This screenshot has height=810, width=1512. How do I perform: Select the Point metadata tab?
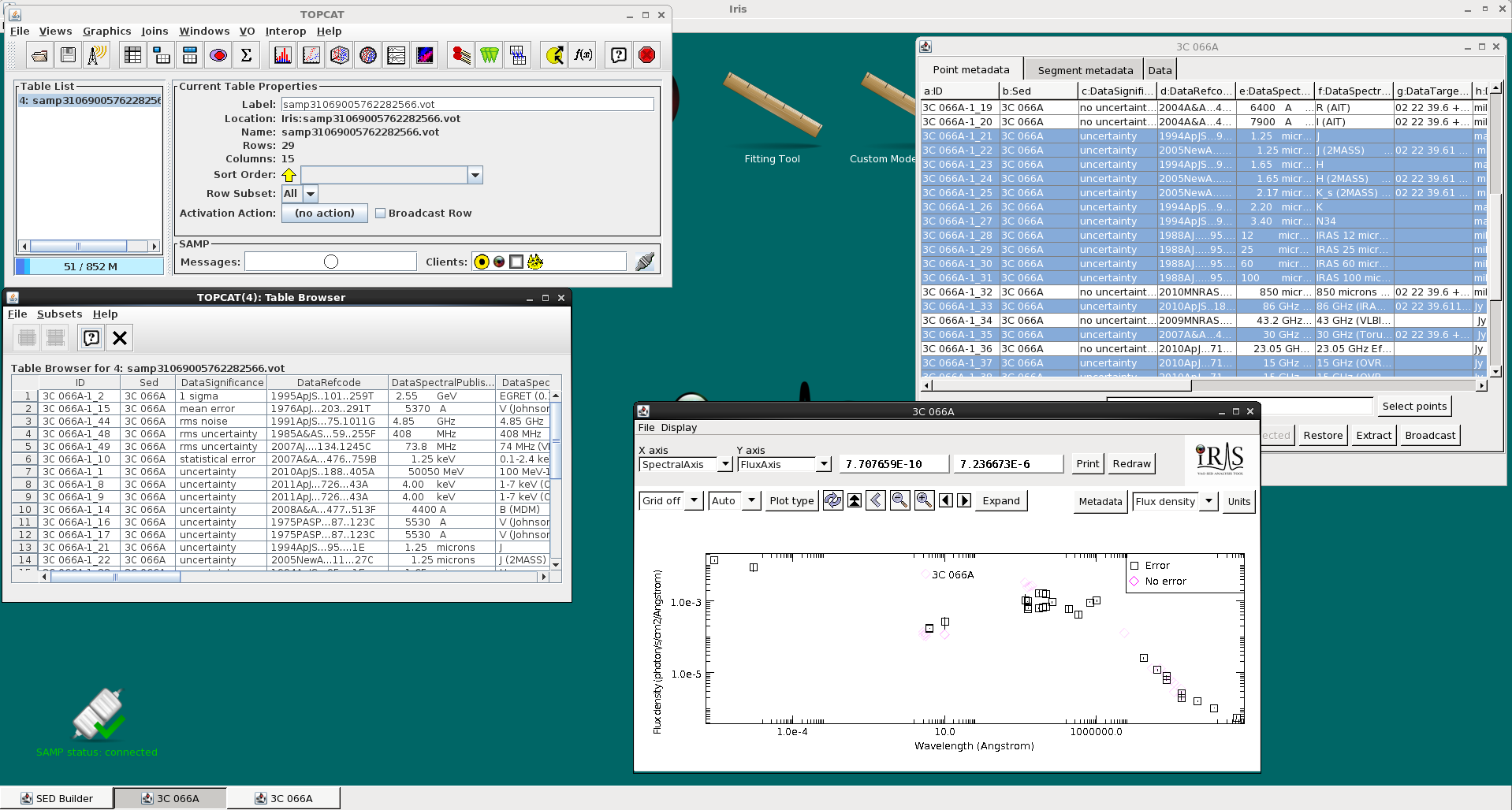(971, 69)
